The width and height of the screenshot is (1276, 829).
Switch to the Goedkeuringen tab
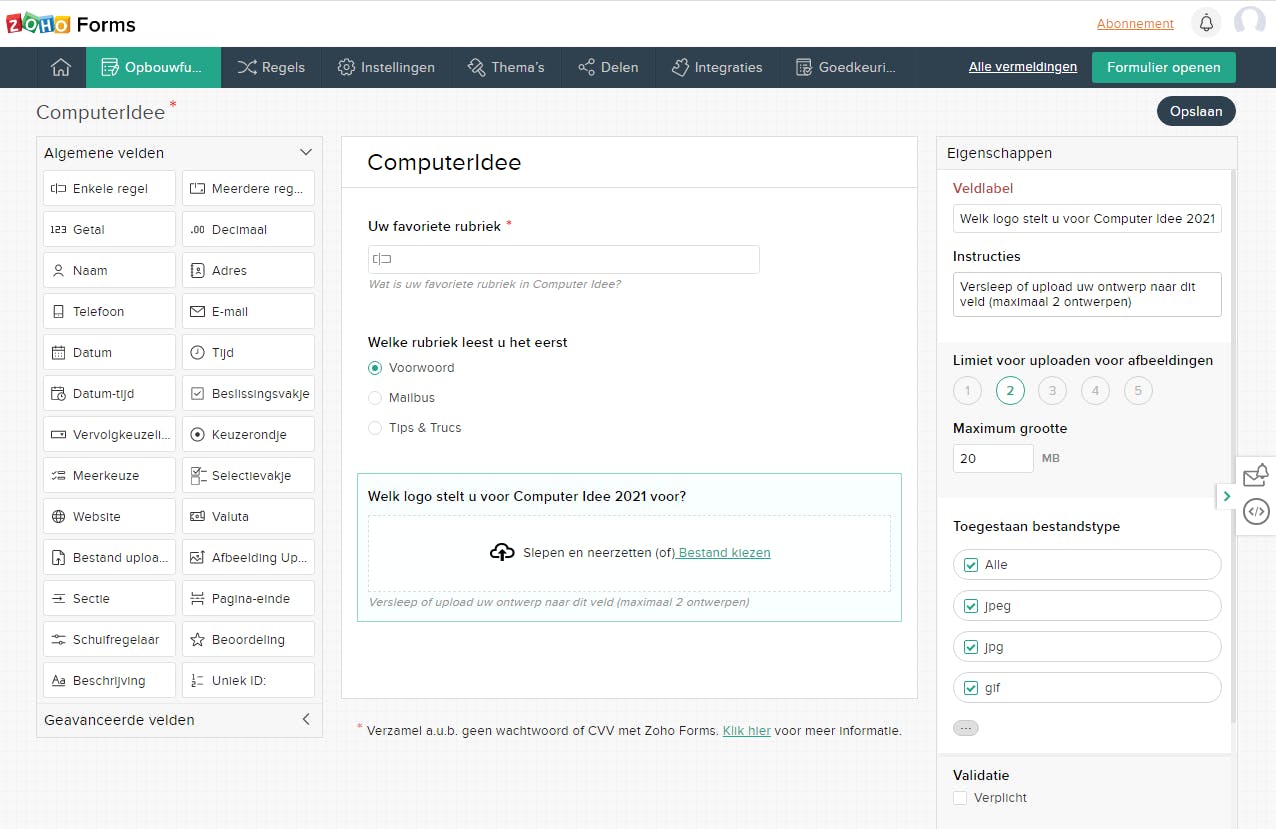[846, 67]
